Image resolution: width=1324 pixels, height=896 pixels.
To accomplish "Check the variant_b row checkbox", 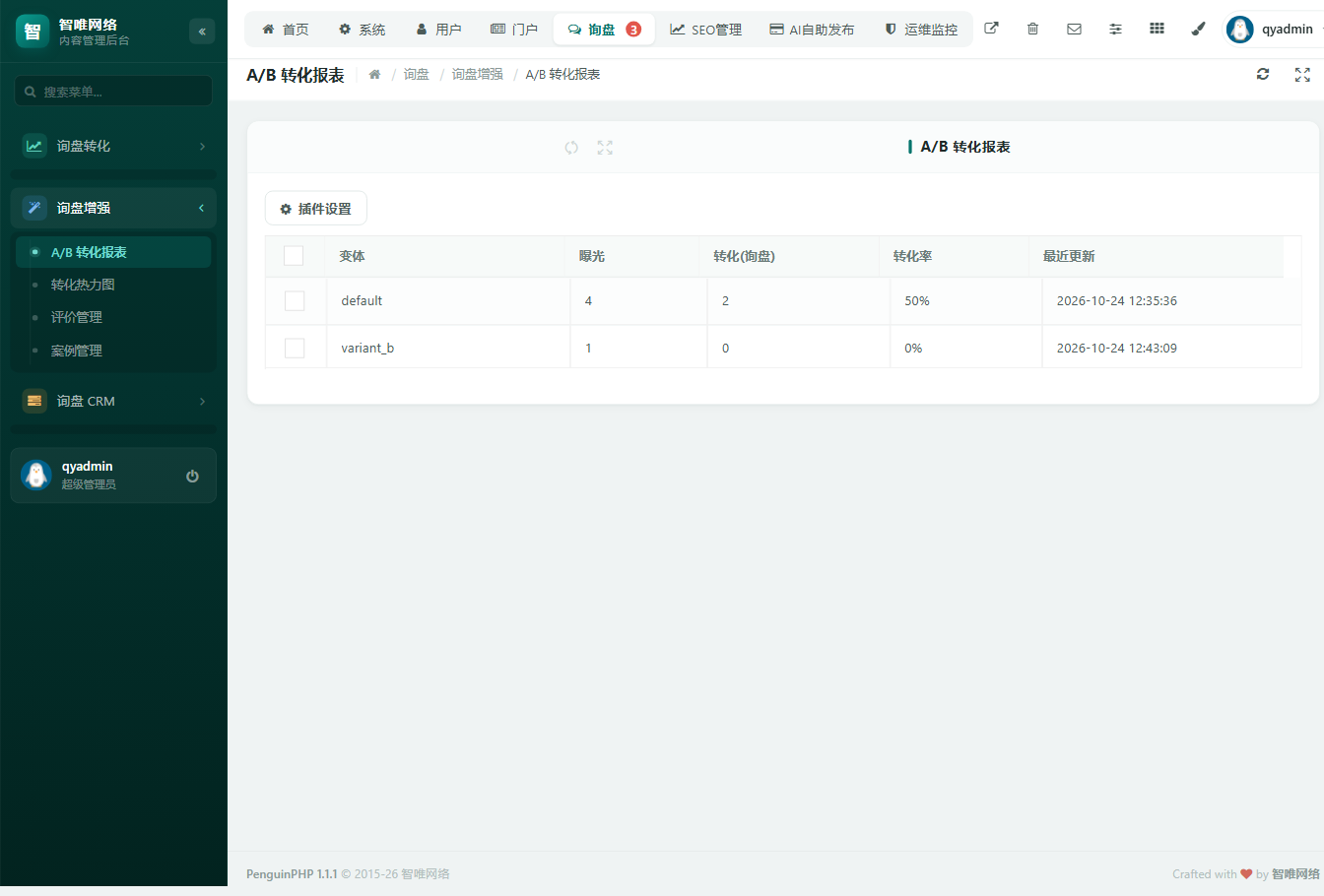I will [x=295, y=348].
